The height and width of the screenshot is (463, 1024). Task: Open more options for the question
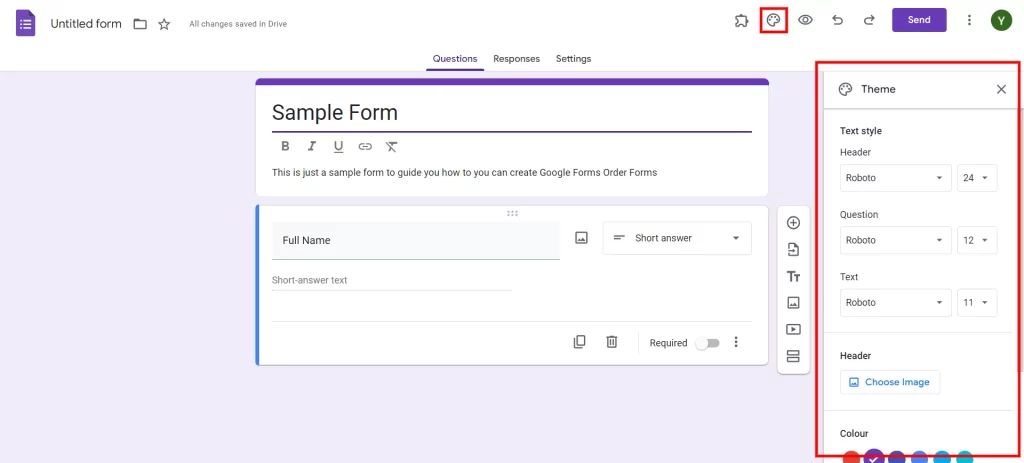pos(736,342)
